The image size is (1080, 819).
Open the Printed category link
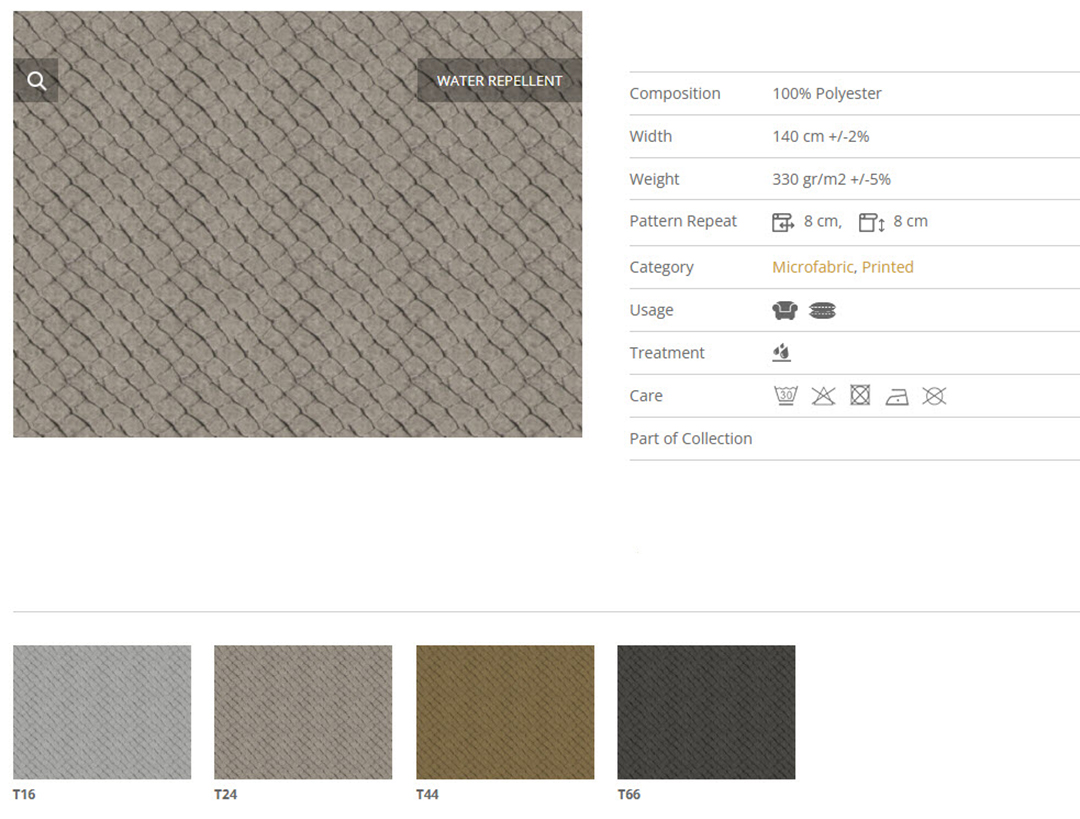(x=888, y=267)
